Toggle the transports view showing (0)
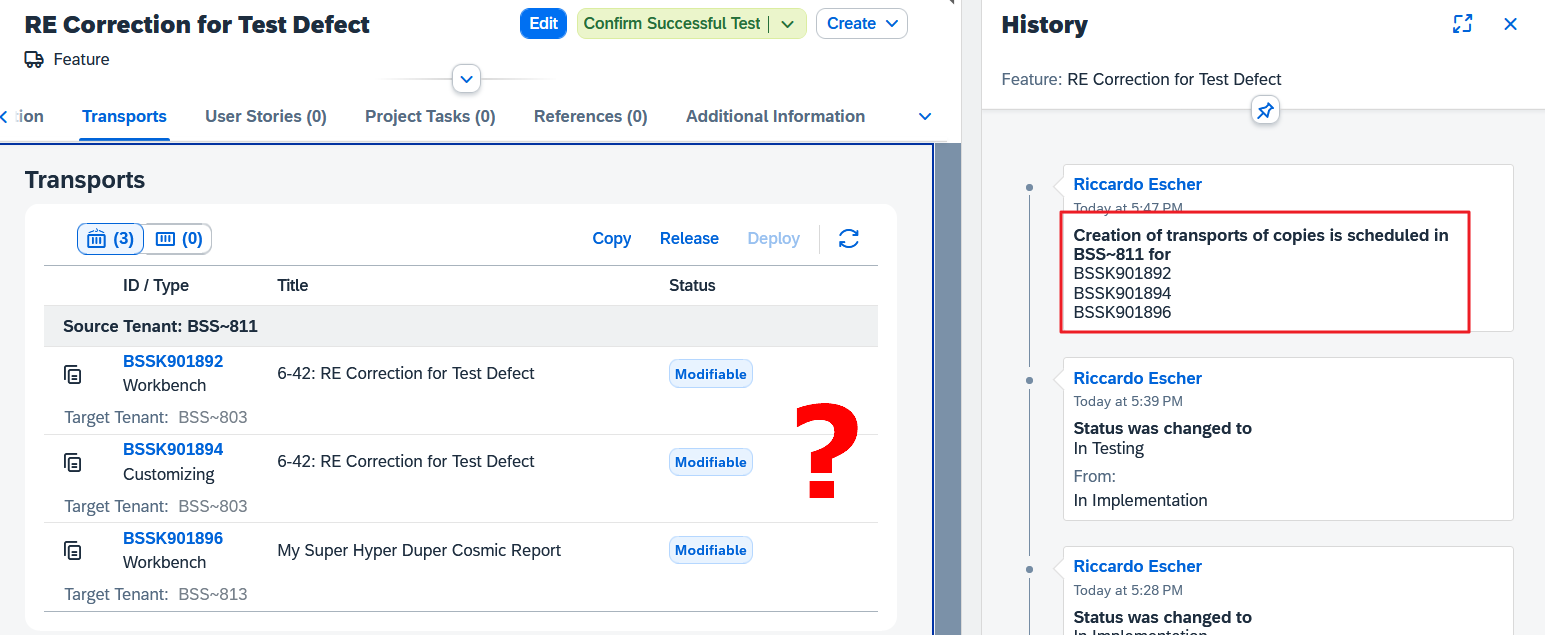Image resolution: width=1545 pixels, height=635 pixels. (x=179, y=239)
